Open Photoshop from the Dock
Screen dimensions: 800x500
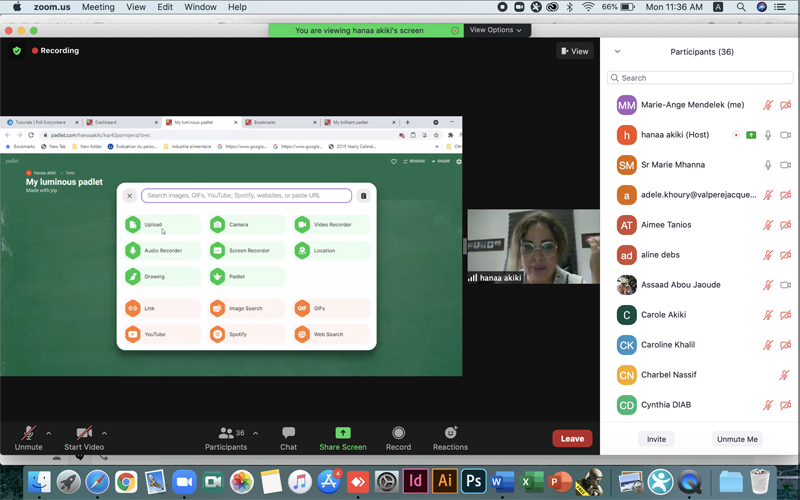pyautogui.click(x=474, y=481)
